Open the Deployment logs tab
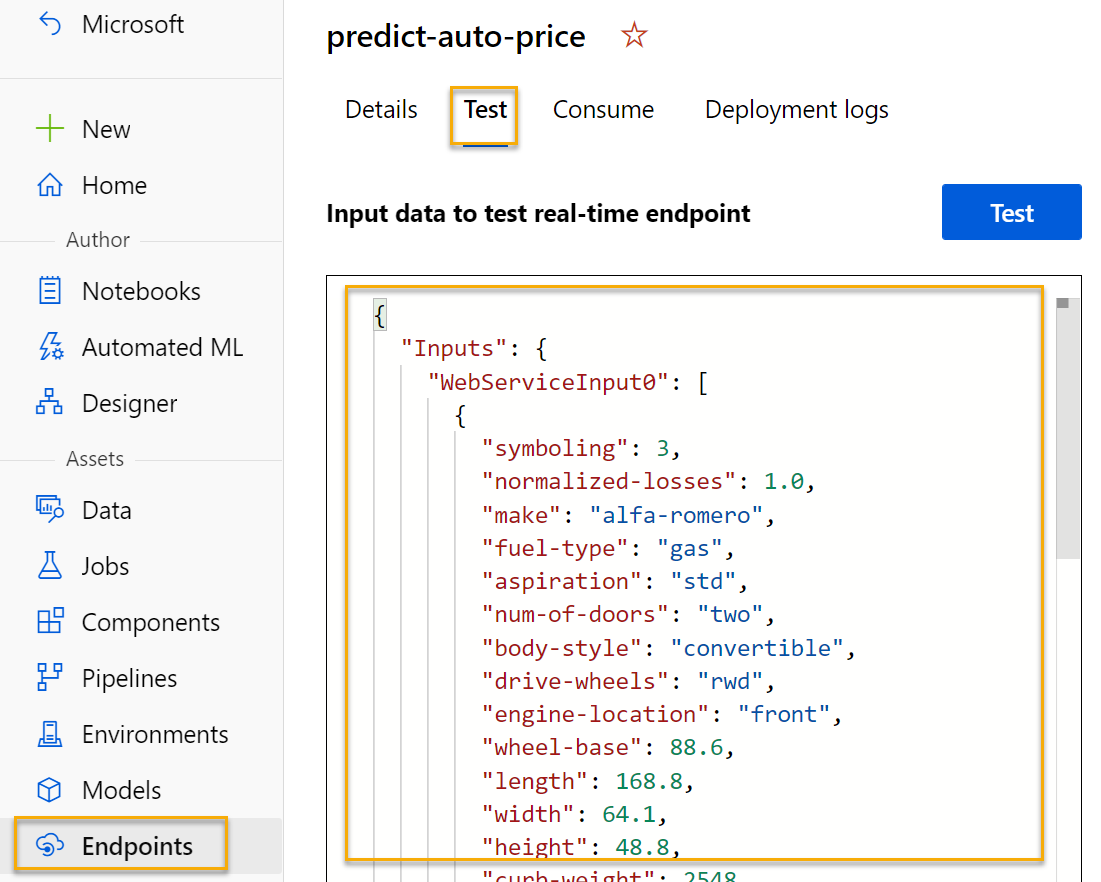 pyautogui.click(x=797, y=110)
